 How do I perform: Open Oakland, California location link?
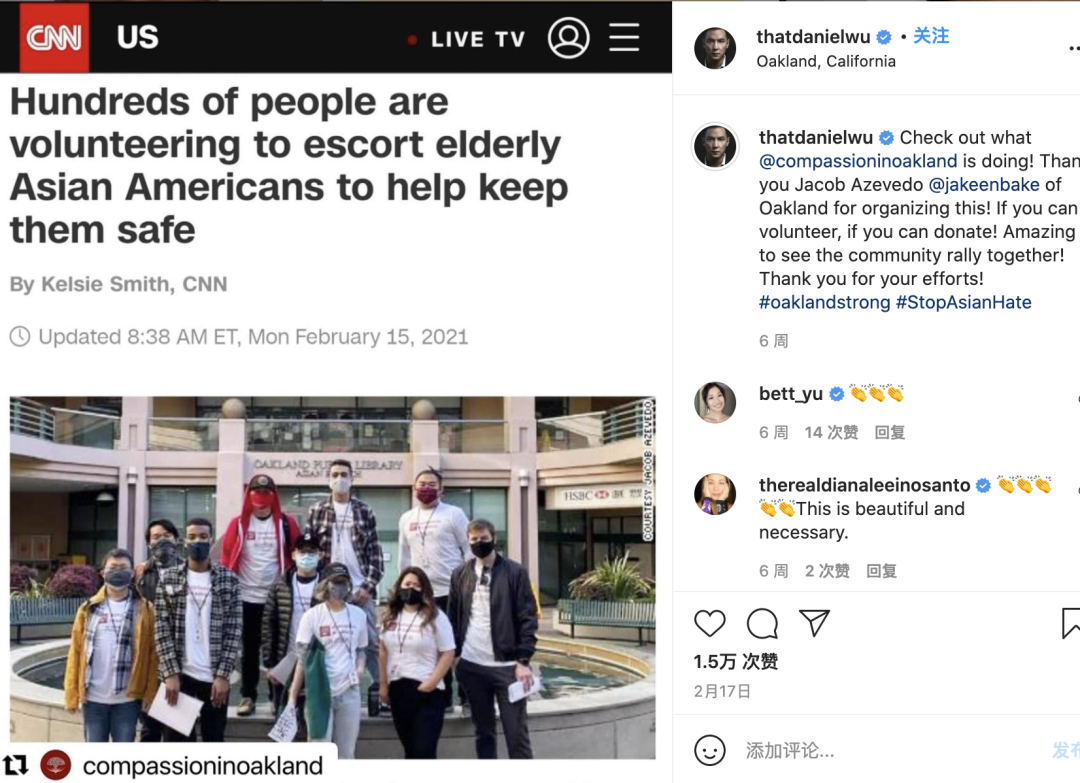point(826,61)
